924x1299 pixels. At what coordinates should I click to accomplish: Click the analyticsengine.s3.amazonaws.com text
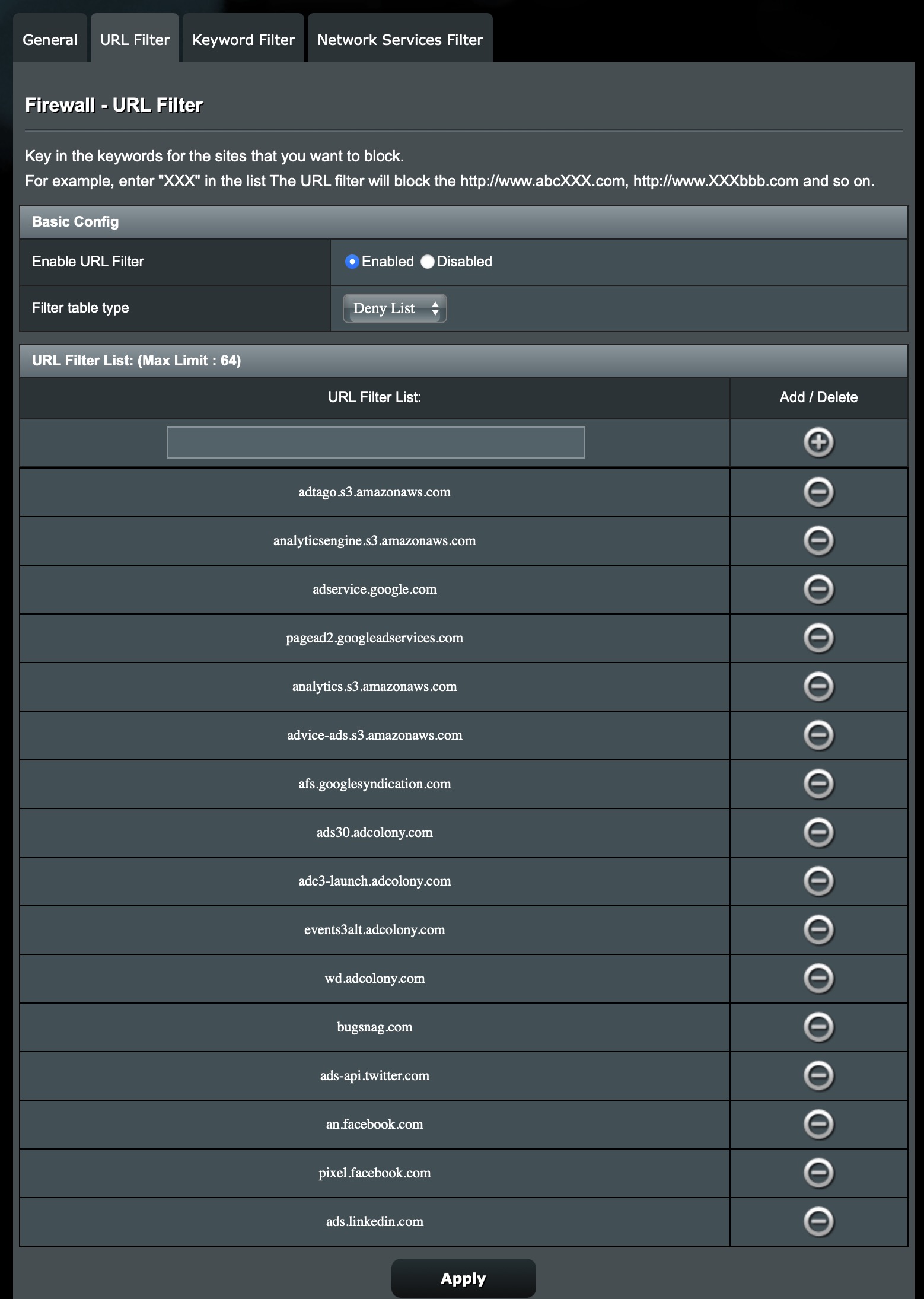coord(374,541)
